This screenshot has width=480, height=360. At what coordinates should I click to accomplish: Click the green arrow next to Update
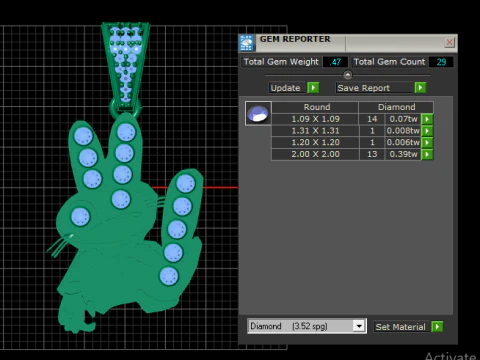(313, 88)
